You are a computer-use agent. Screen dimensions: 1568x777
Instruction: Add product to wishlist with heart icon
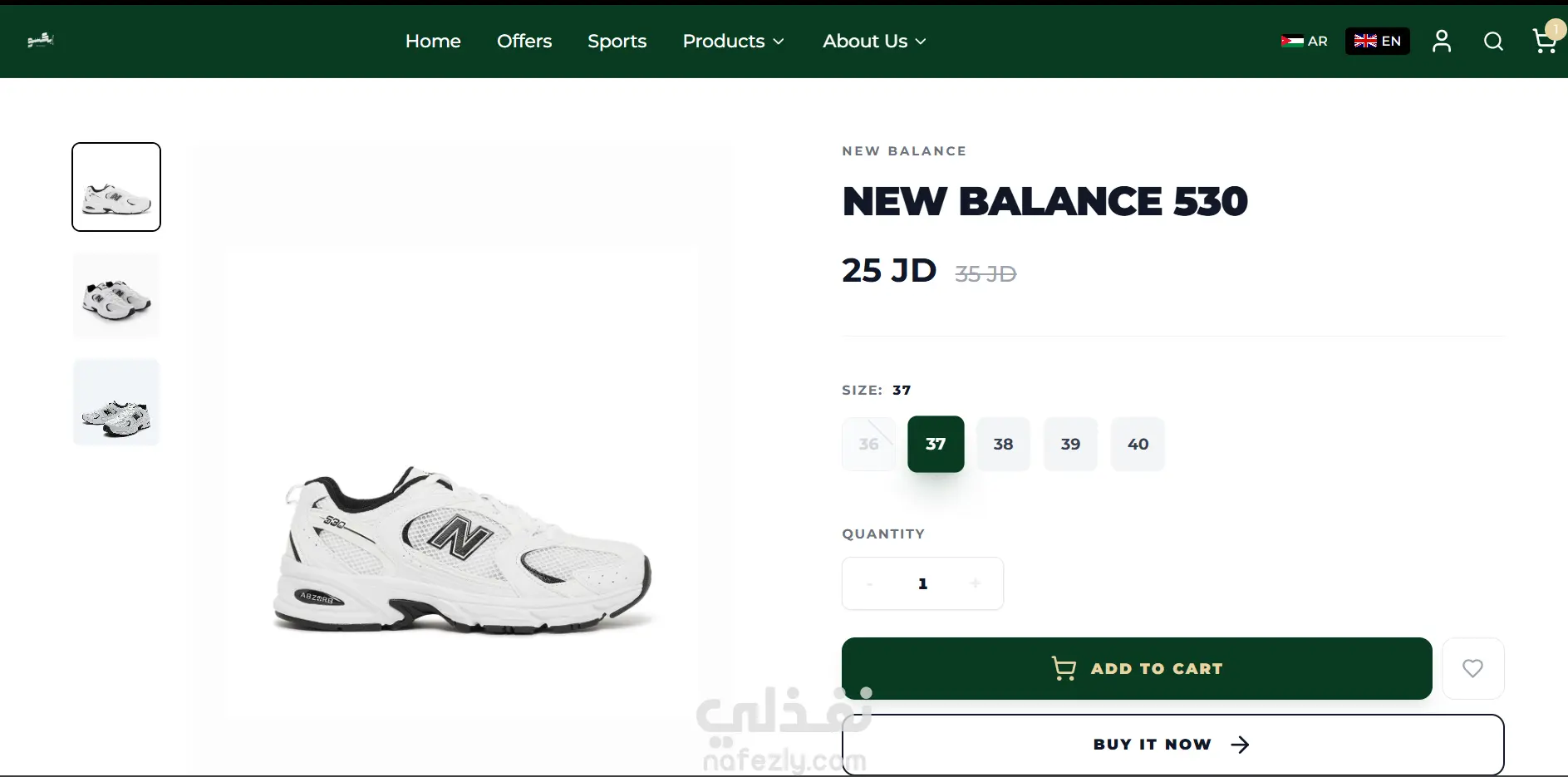point(1472,668)
